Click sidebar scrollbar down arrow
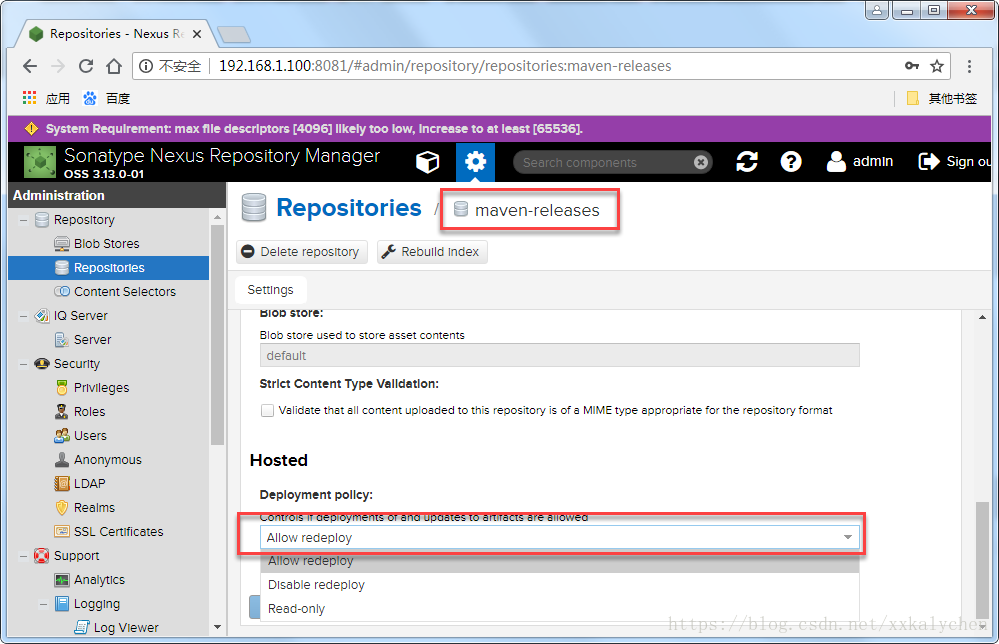The image size is (999, 644). (x=217, y=627)
